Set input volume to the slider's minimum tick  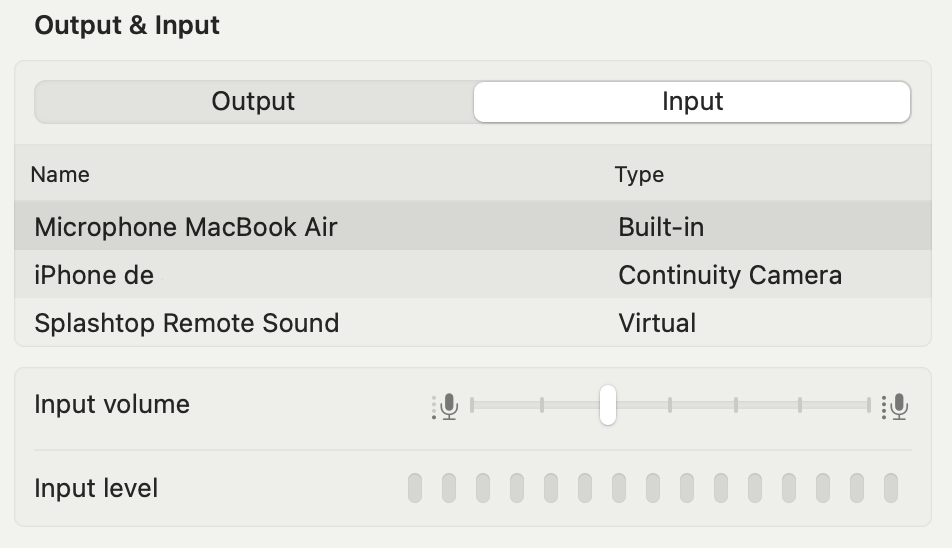click(x=472, y=405)
